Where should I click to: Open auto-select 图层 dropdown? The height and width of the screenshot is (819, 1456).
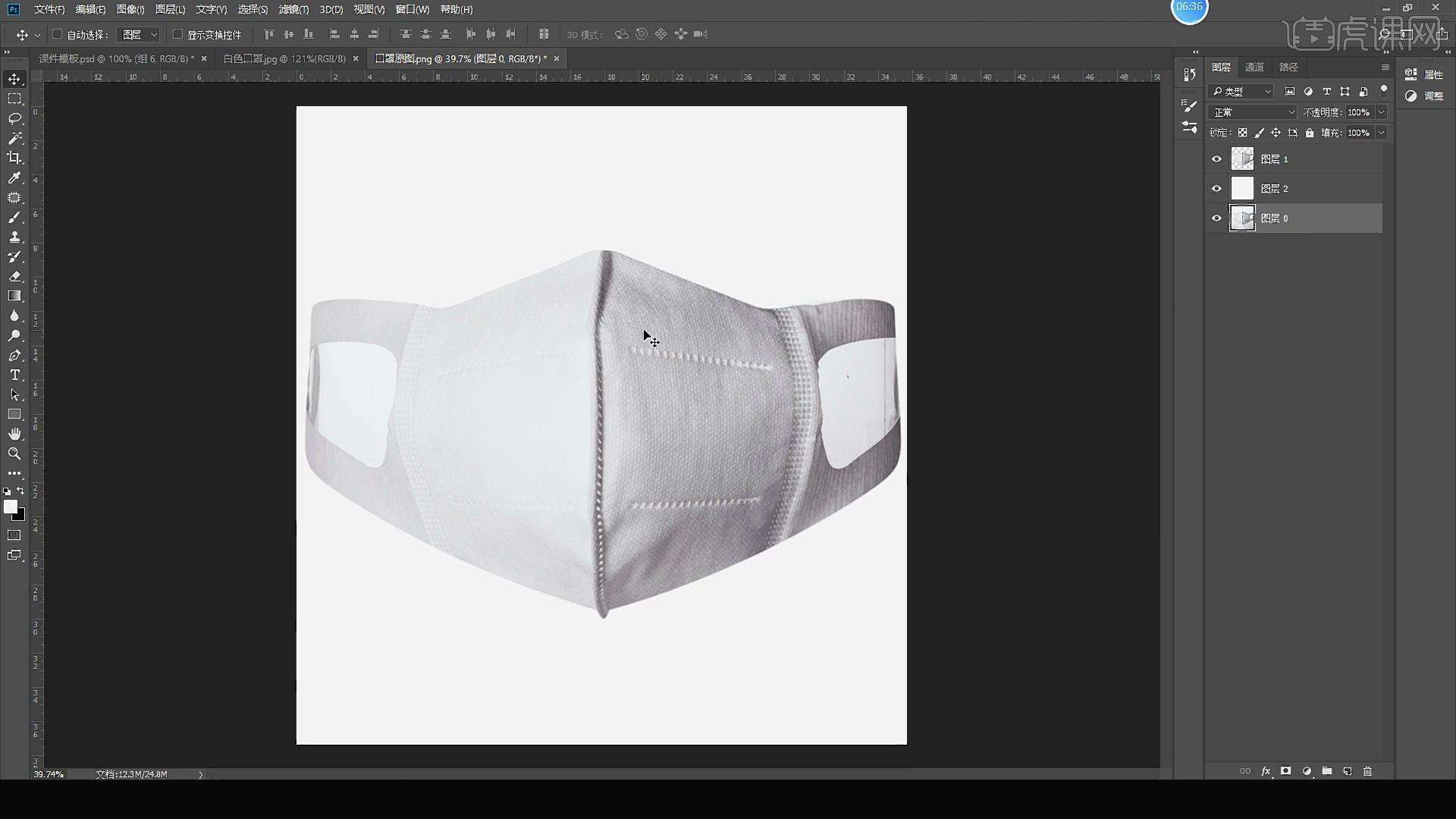139,35
